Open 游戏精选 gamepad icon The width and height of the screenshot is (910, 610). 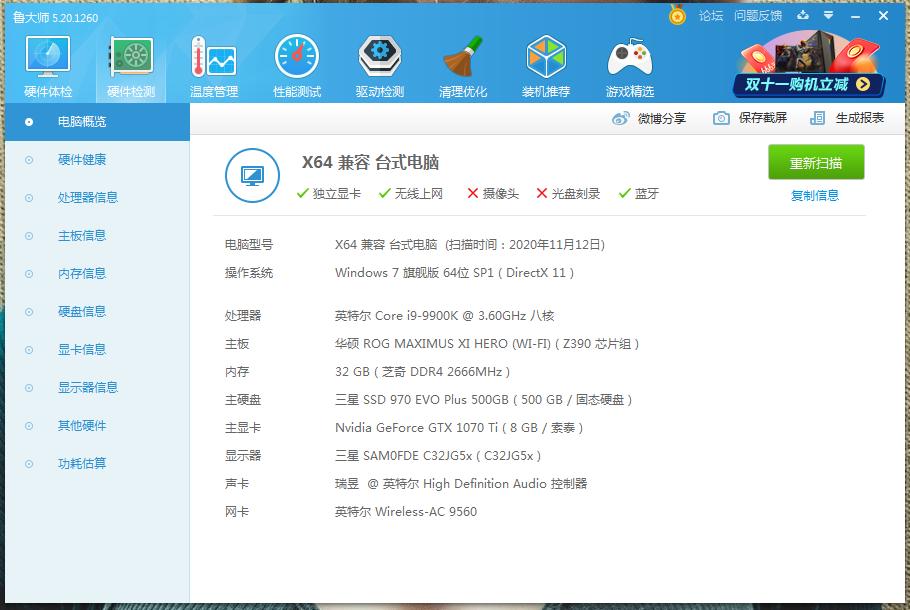click(x=630, y=57)
